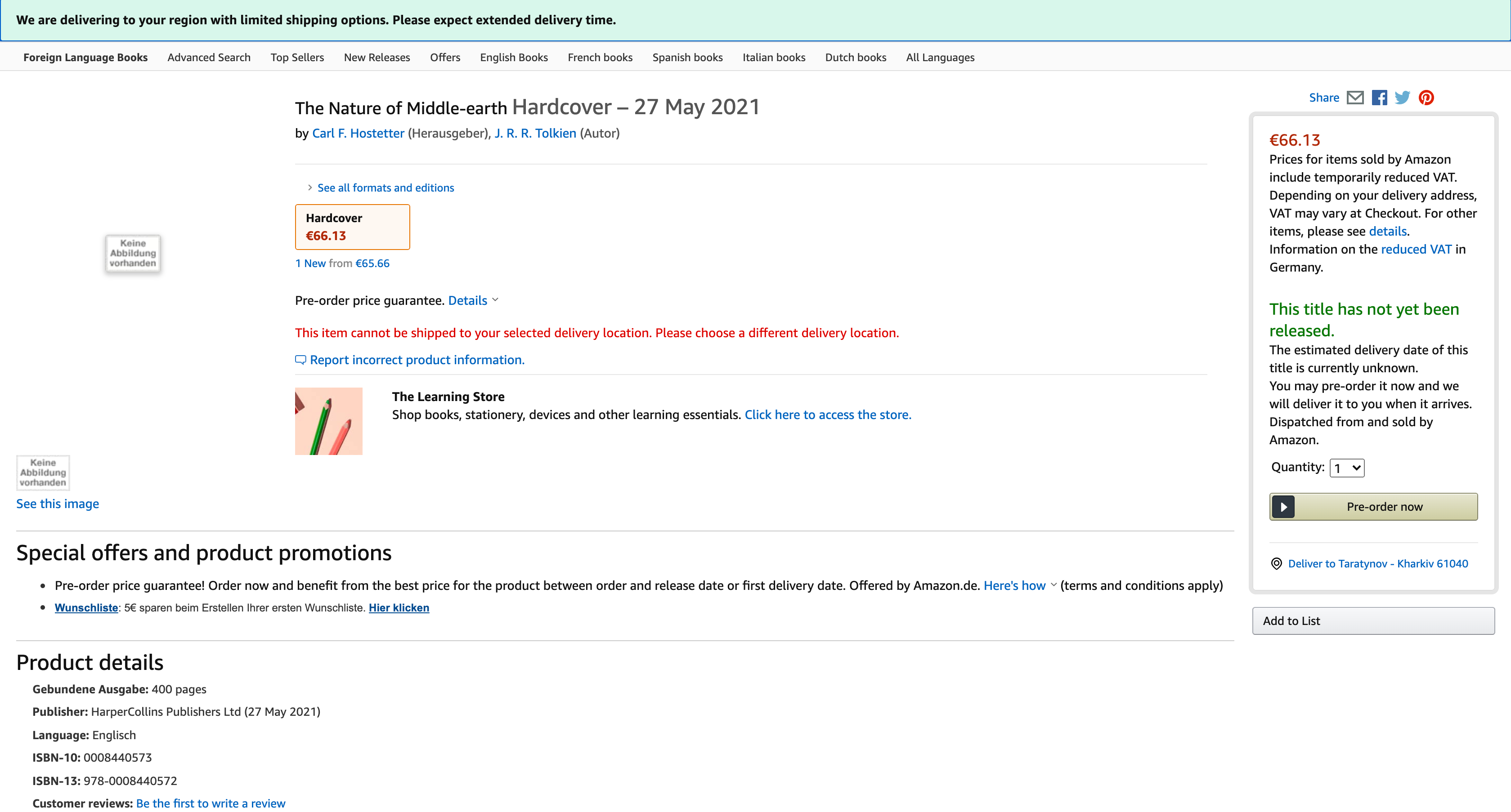The width and height of the screenshot is (1511, 812).
Task: Click the Language: Englisch line
Action: click(x=84, y=735)
